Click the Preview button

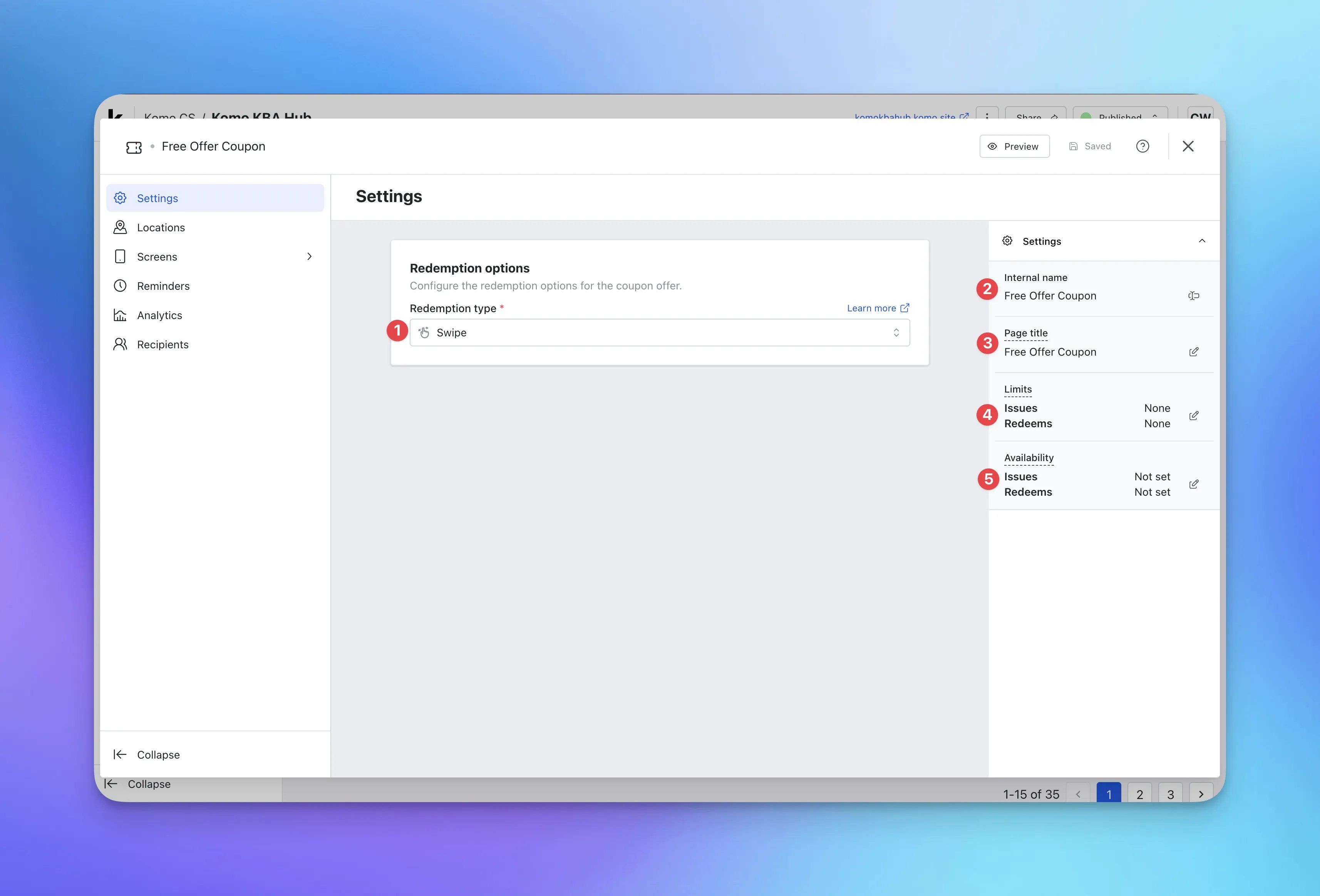tap(1014, 147)
